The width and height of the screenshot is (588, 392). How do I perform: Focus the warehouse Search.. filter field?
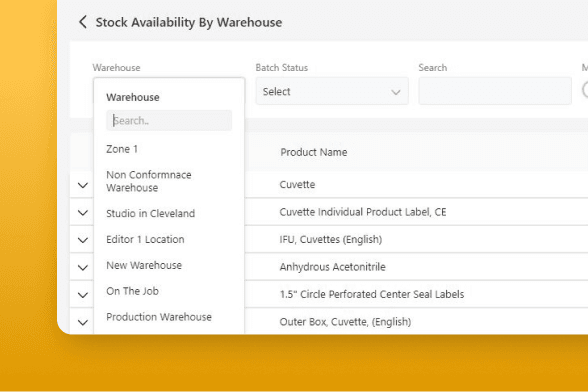click(169, 120)
